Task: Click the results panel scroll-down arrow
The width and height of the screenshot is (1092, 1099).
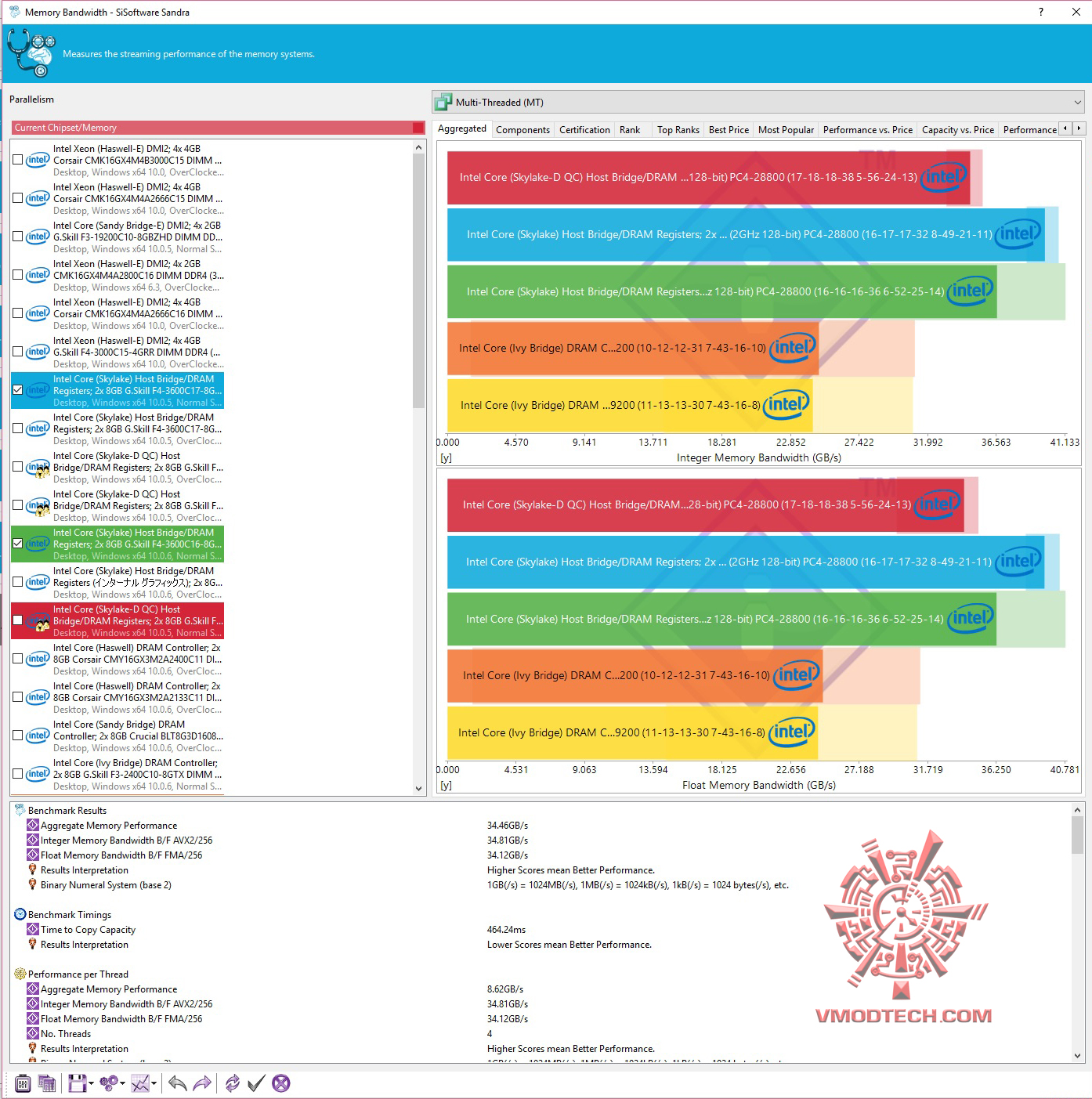Action: point(1077,1055)
